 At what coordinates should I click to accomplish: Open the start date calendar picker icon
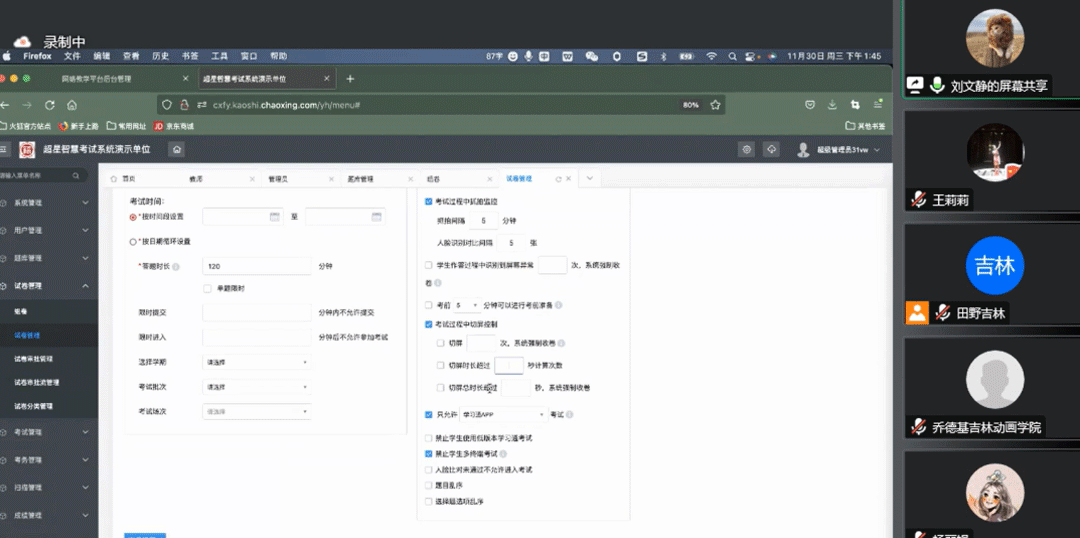(274, 216)
